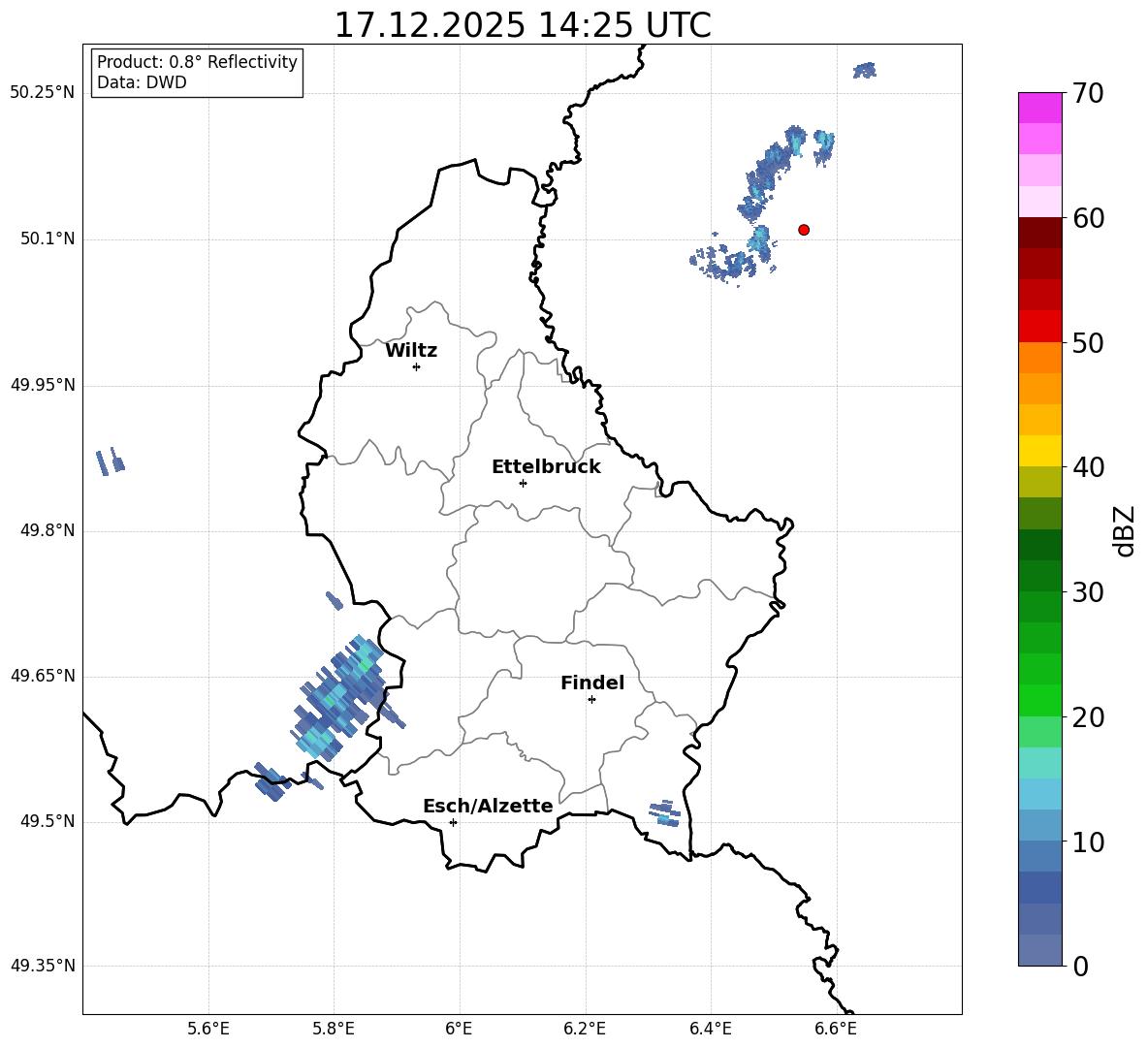
Task: Click the cross marker below Findel
Action: (591, 700)
